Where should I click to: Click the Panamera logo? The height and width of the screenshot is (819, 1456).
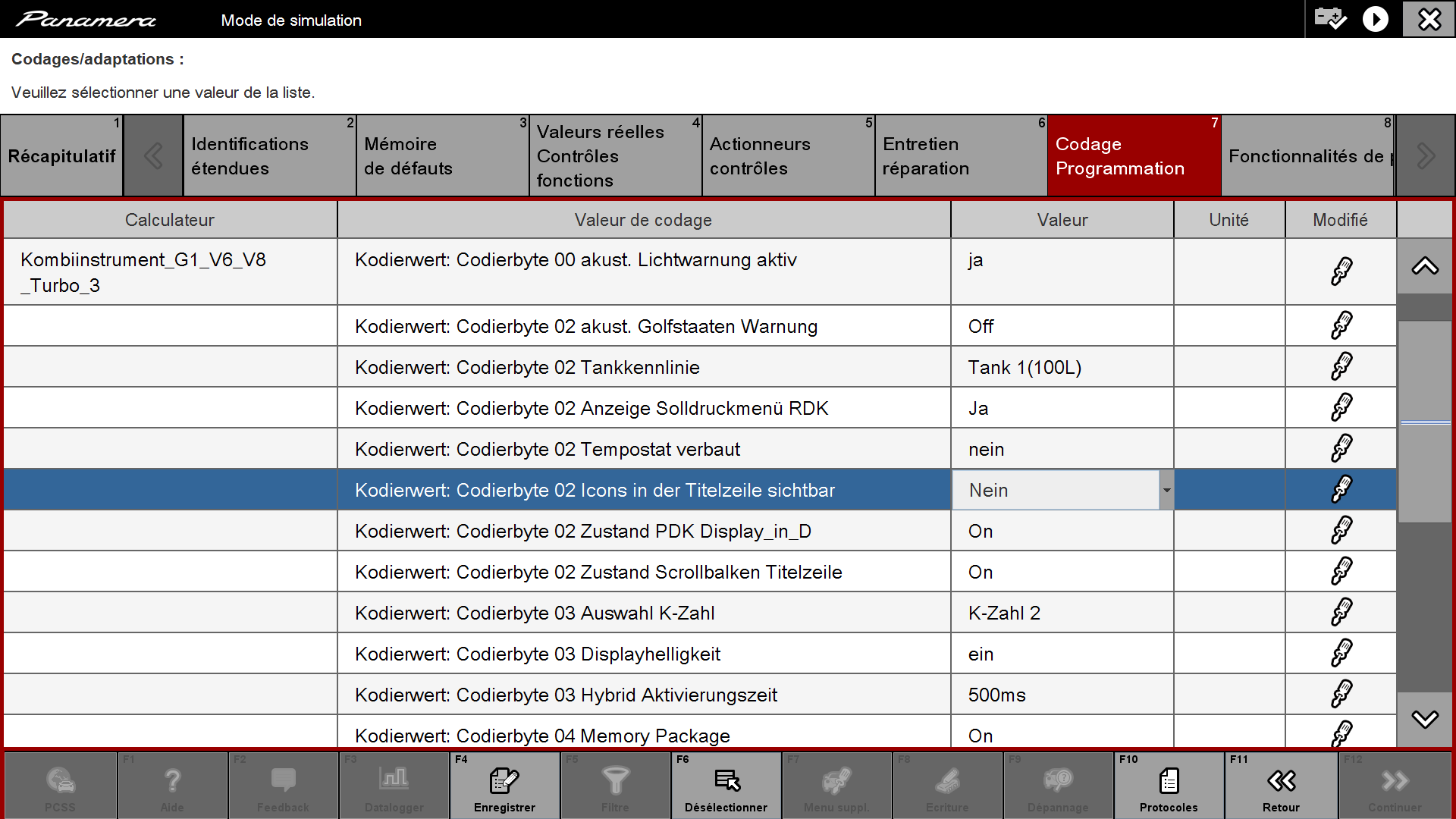[x=86, y=19]
